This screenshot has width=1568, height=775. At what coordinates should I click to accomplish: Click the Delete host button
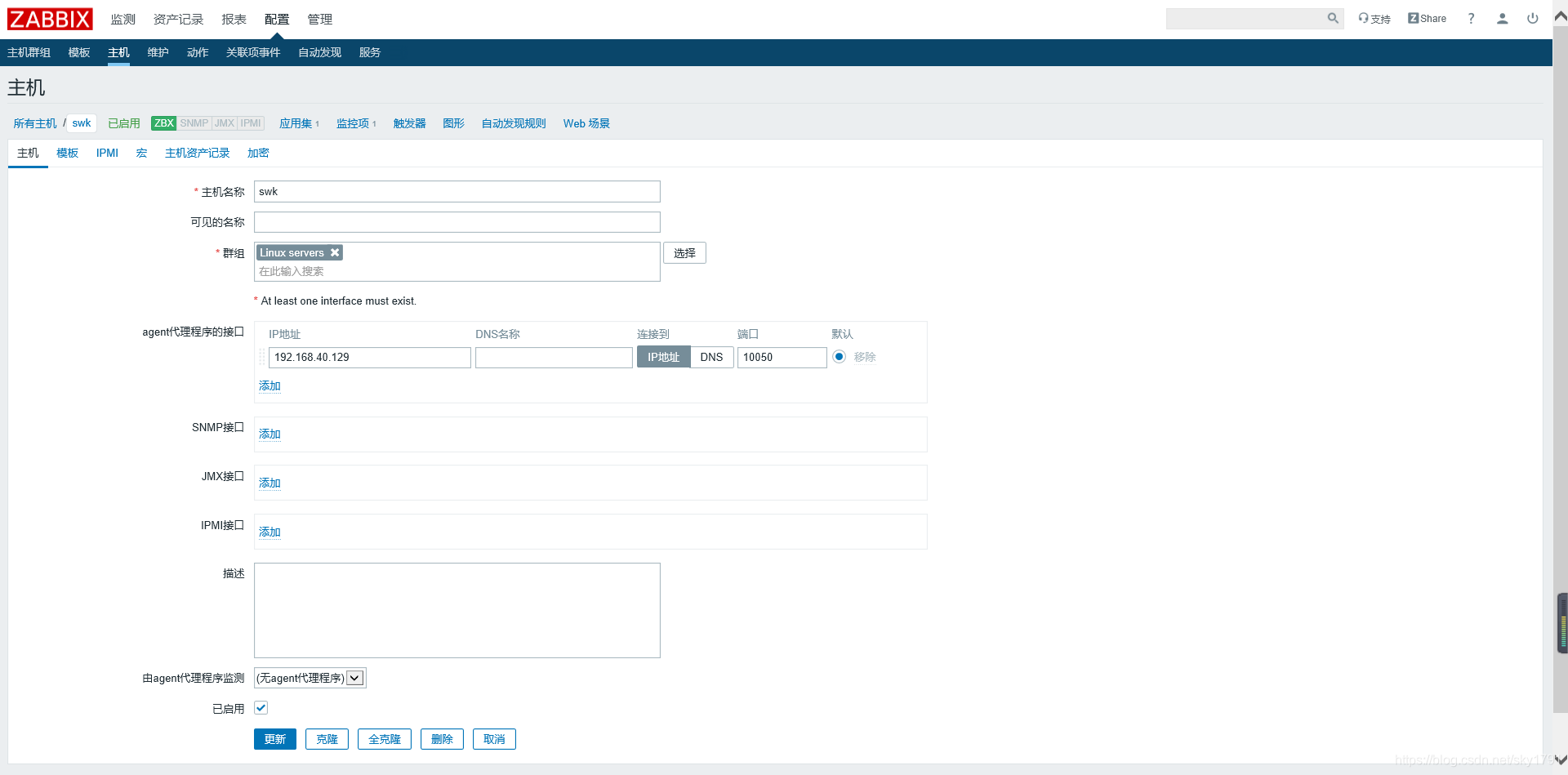pyautogui.click(x=443, y=739)
